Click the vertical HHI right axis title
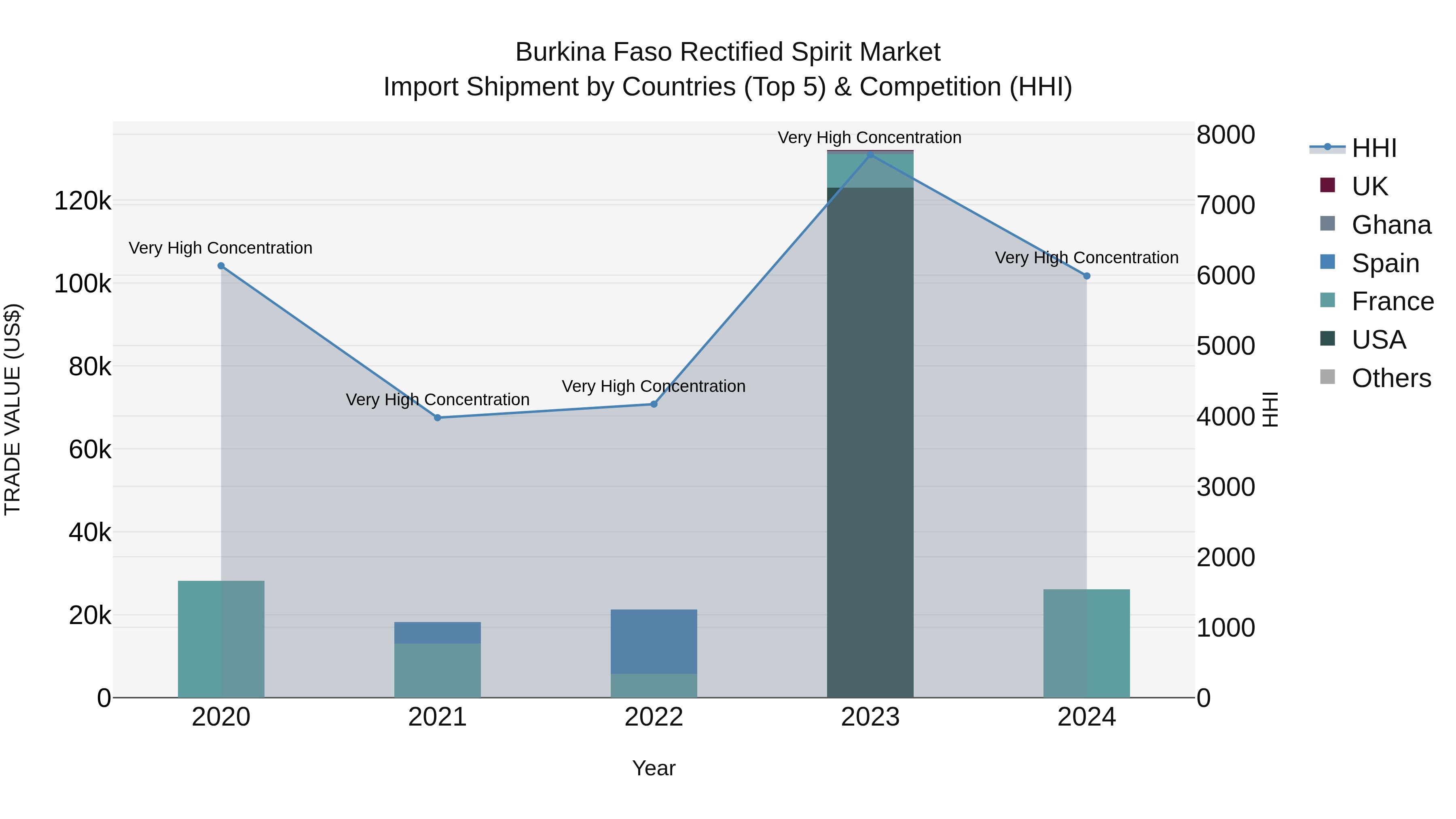The width and height of the screenshot is (1456, 819). tap(1270, 409)
